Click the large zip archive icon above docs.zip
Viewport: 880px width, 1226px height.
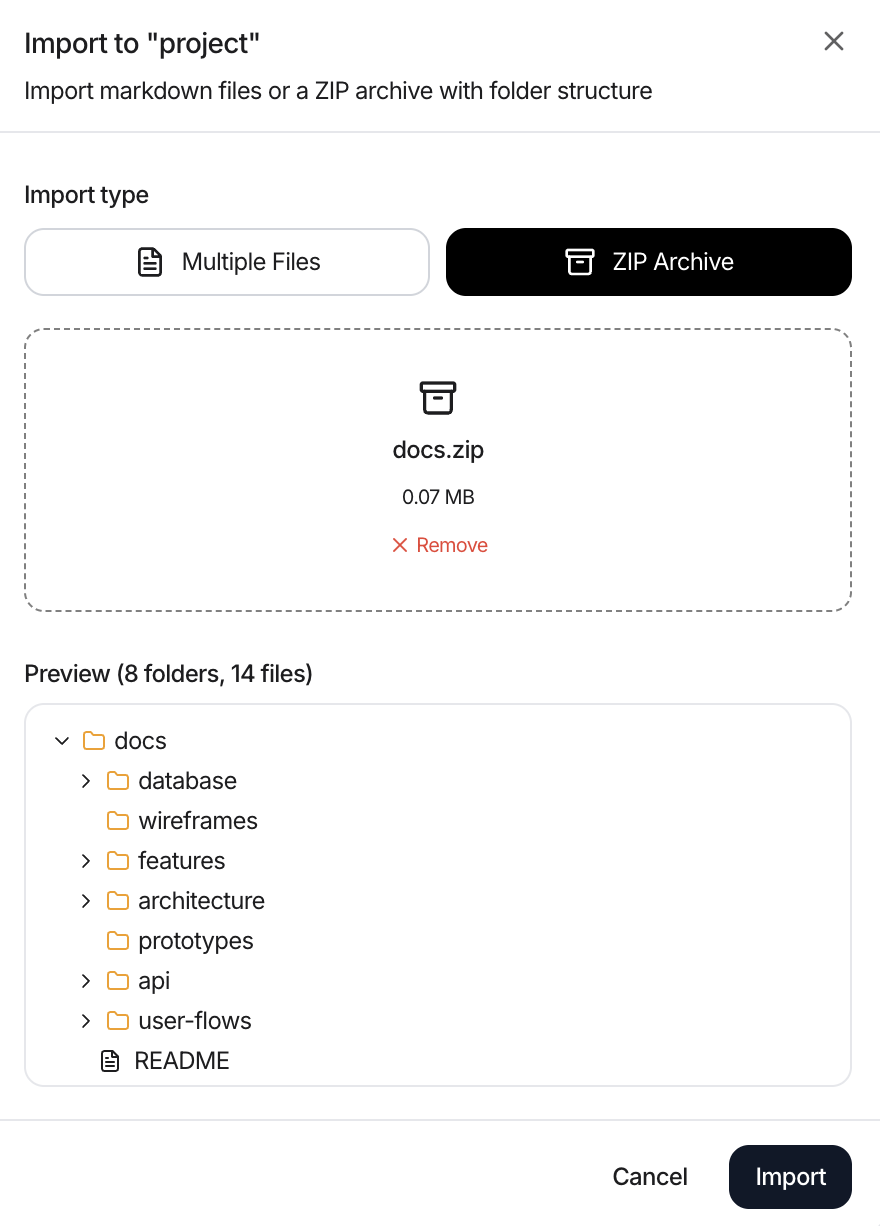(438, 397)
